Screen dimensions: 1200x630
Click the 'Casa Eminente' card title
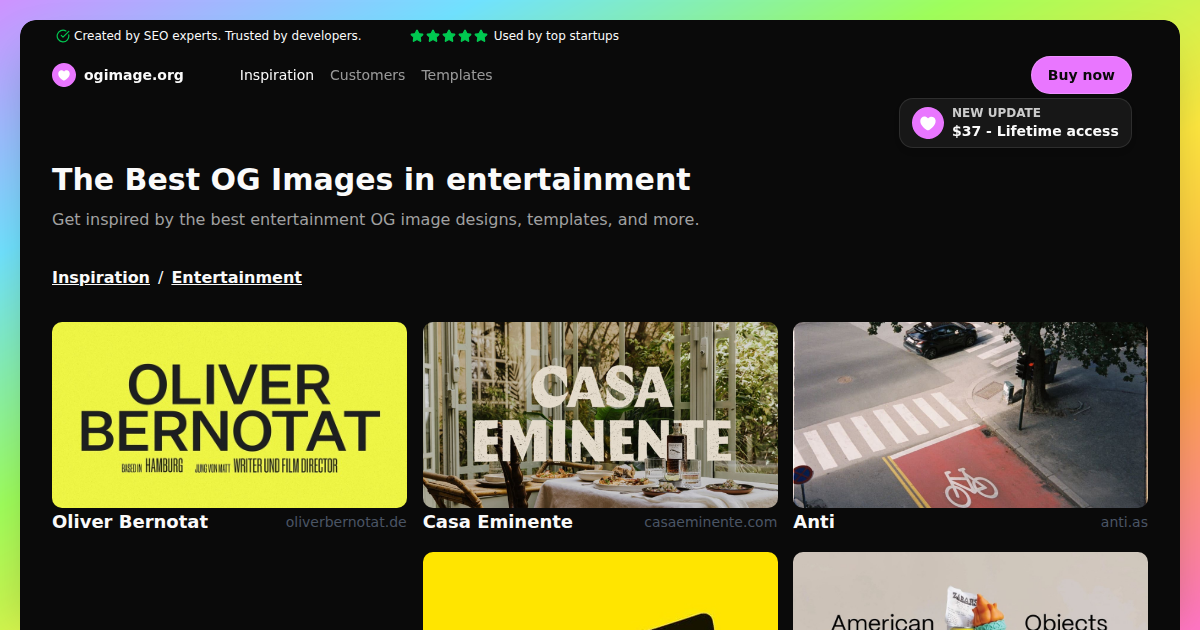498,521
